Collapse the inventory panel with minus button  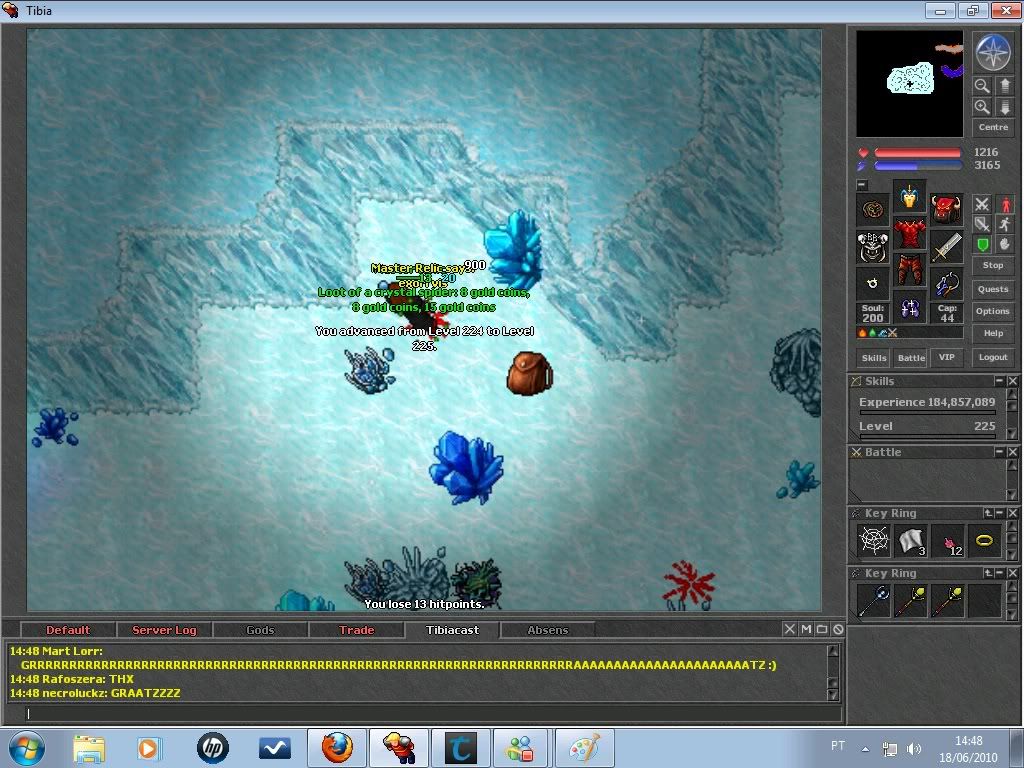(x=862, y=185)
